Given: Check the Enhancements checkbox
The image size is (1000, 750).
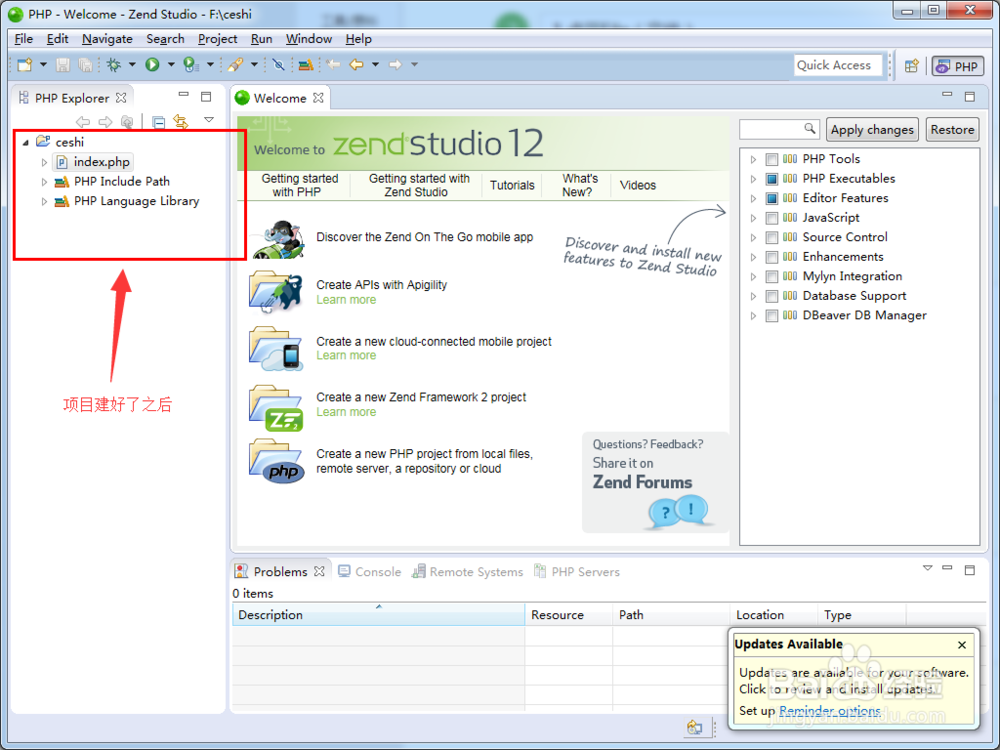Looking at the screenshot, I should 772,257.
